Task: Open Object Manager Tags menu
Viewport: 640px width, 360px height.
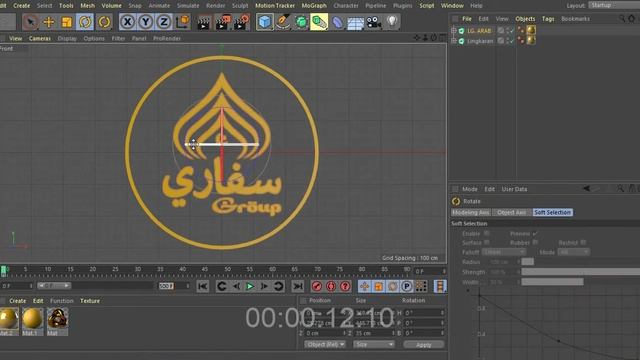Action: [548, 19]
